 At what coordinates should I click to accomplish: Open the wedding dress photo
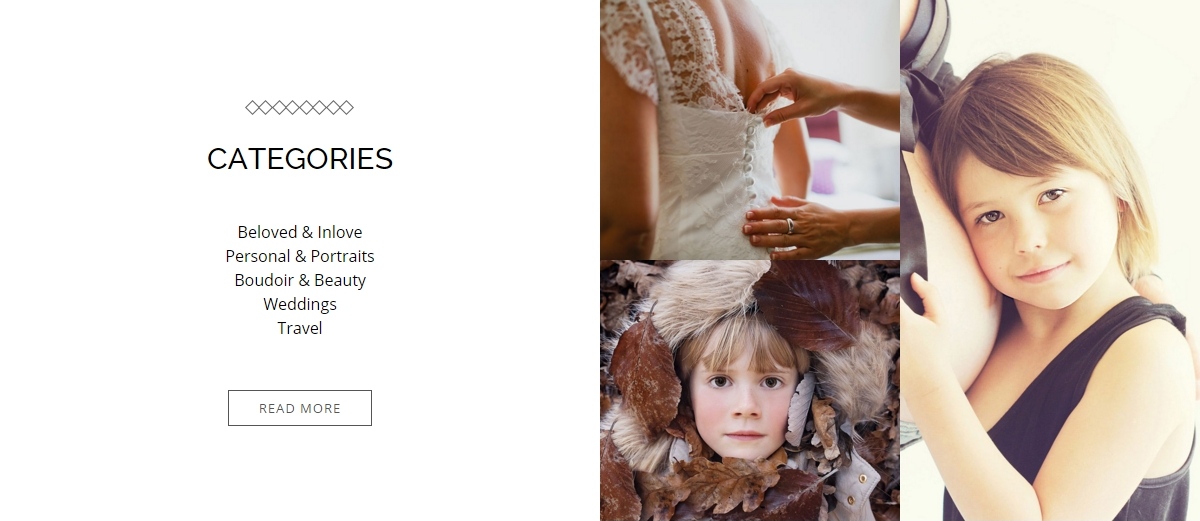click(750, 130)
